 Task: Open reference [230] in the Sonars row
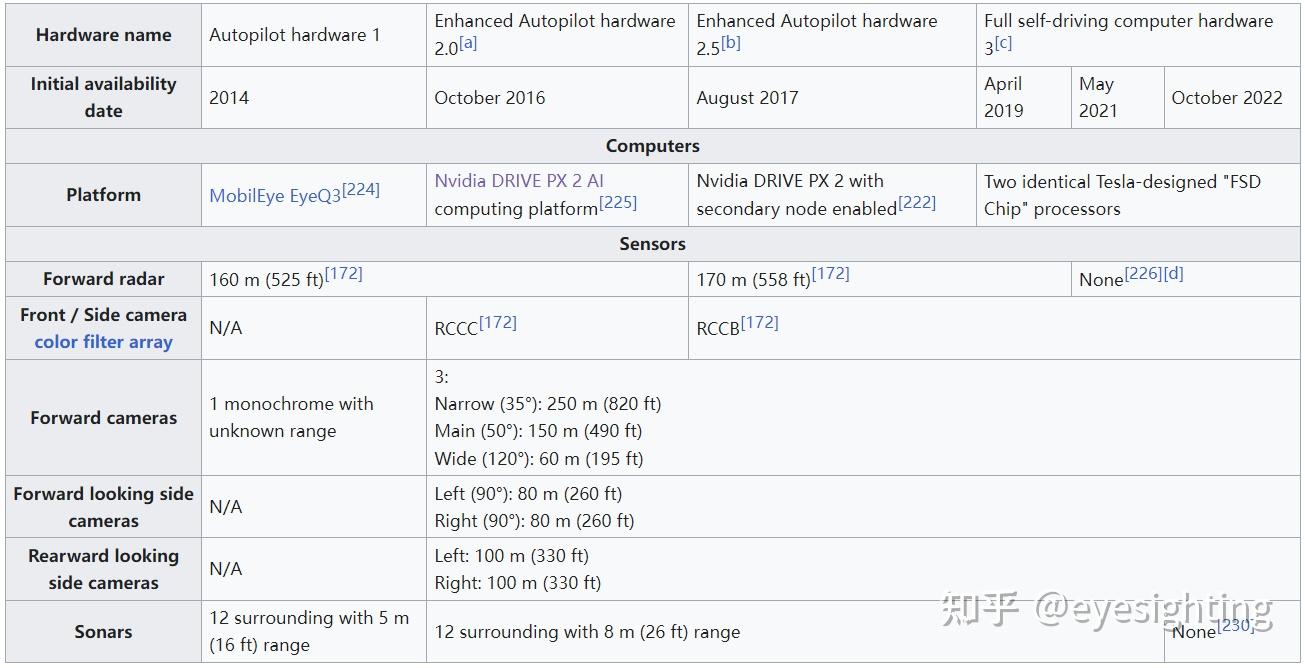tap(1235, 625)
